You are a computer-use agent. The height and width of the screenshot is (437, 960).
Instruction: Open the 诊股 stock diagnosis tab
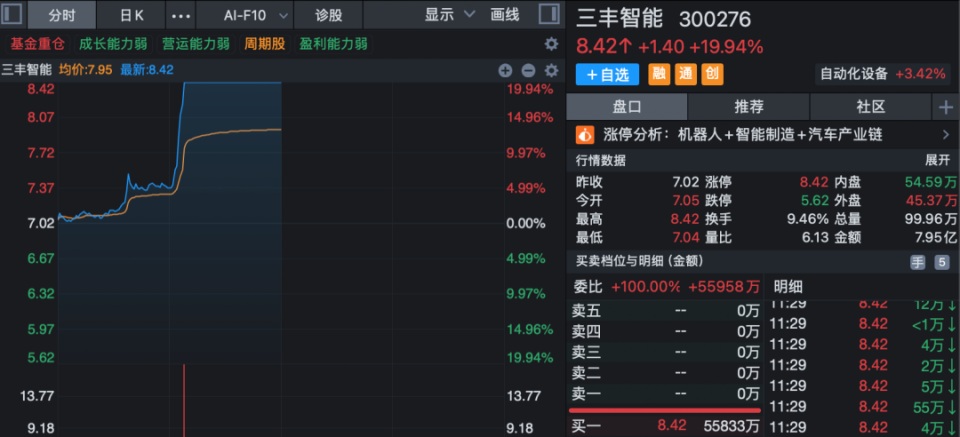click(x=328, y=15)
